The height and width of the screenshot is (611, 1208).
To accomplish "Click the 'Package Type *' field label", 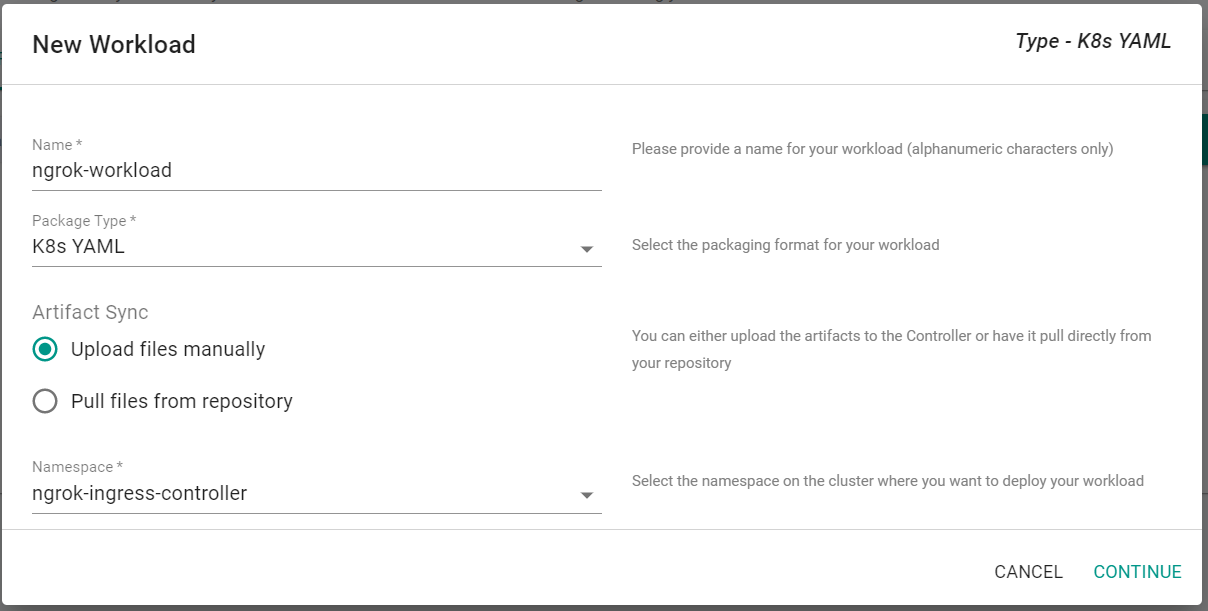I will coord(84,221).
